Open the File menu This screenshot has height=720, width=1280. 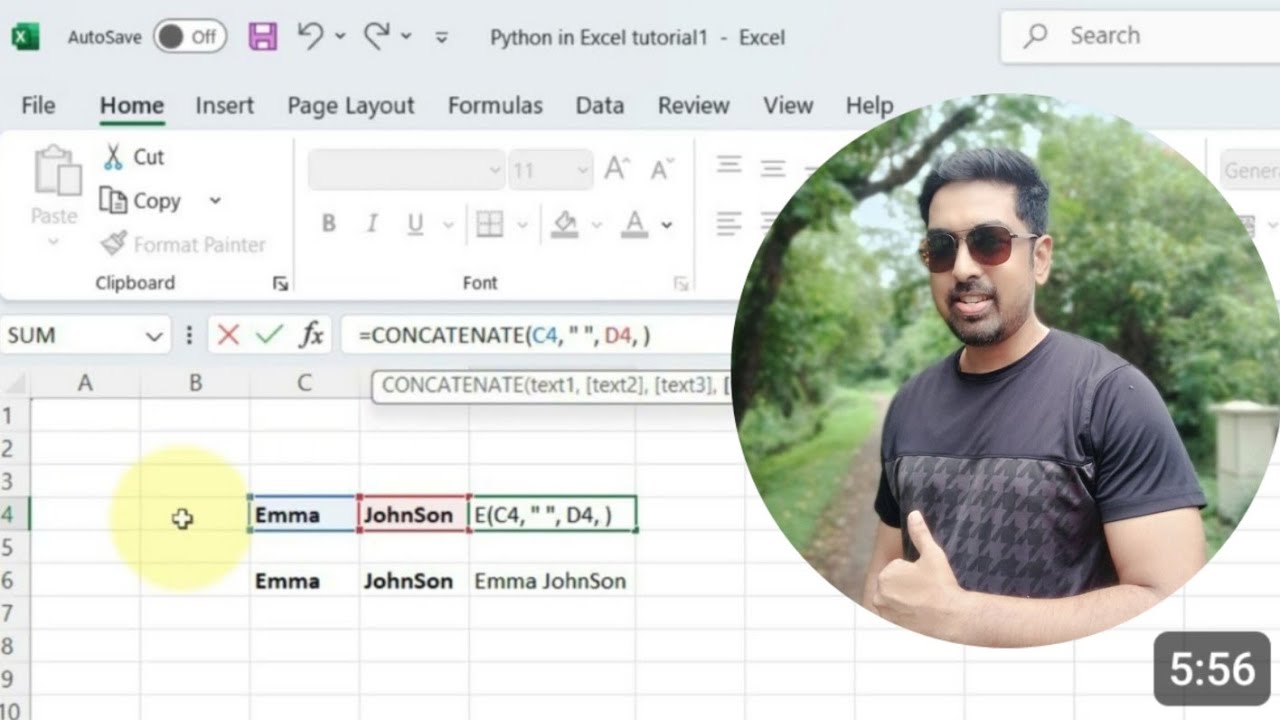[x=38, y=105]
